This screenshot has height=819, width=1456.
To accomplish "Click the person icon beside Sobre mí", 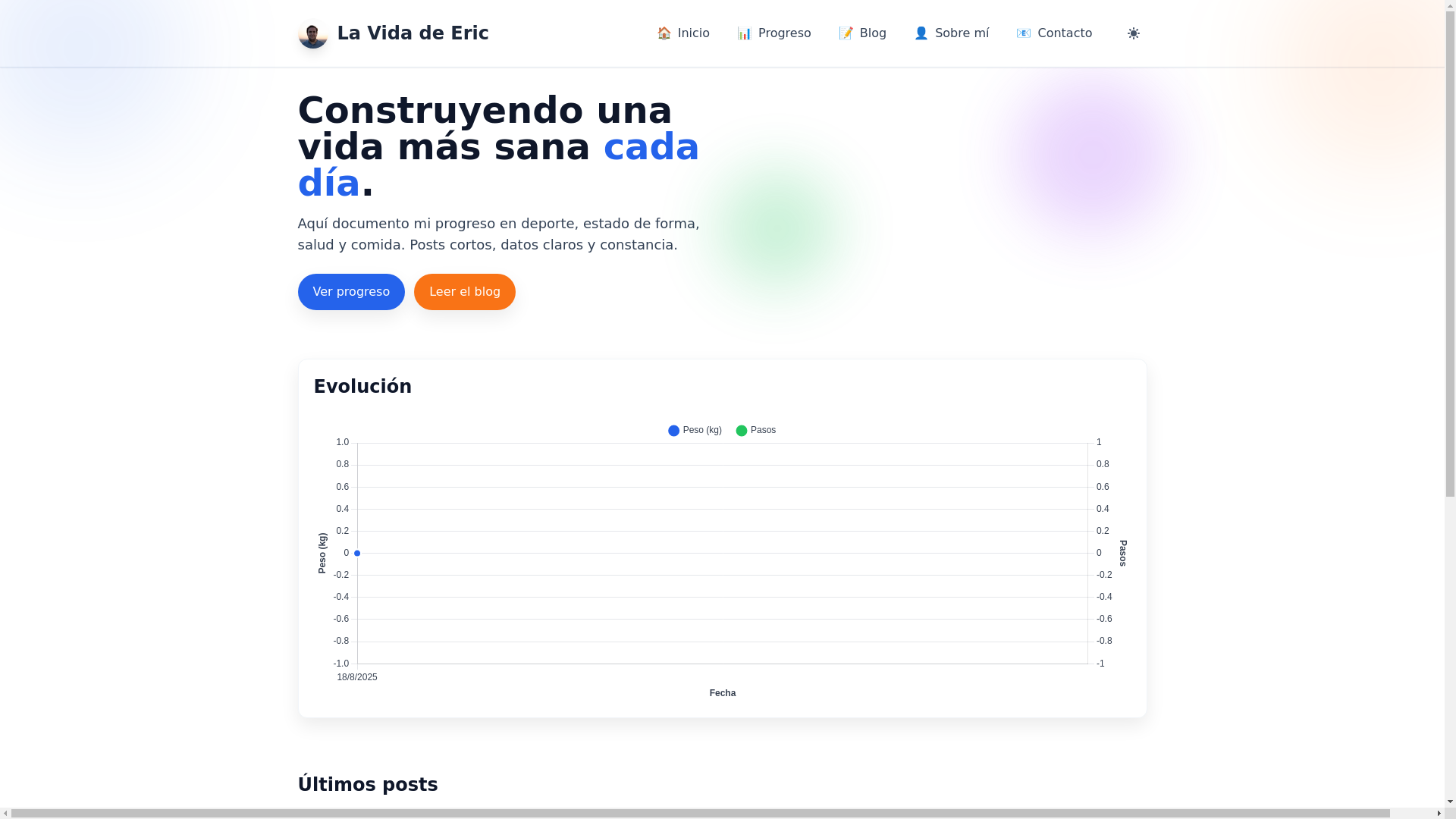I will pos(921,33).
